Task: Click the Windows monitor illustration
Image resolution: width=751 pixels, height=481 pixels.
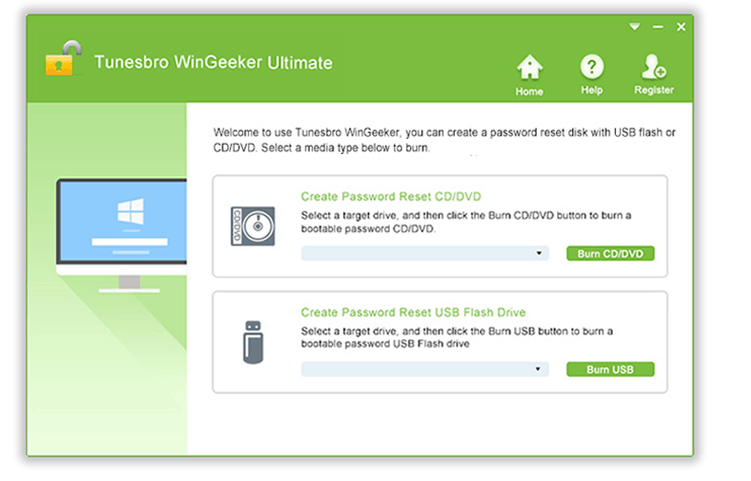Action: pos(121,236)
